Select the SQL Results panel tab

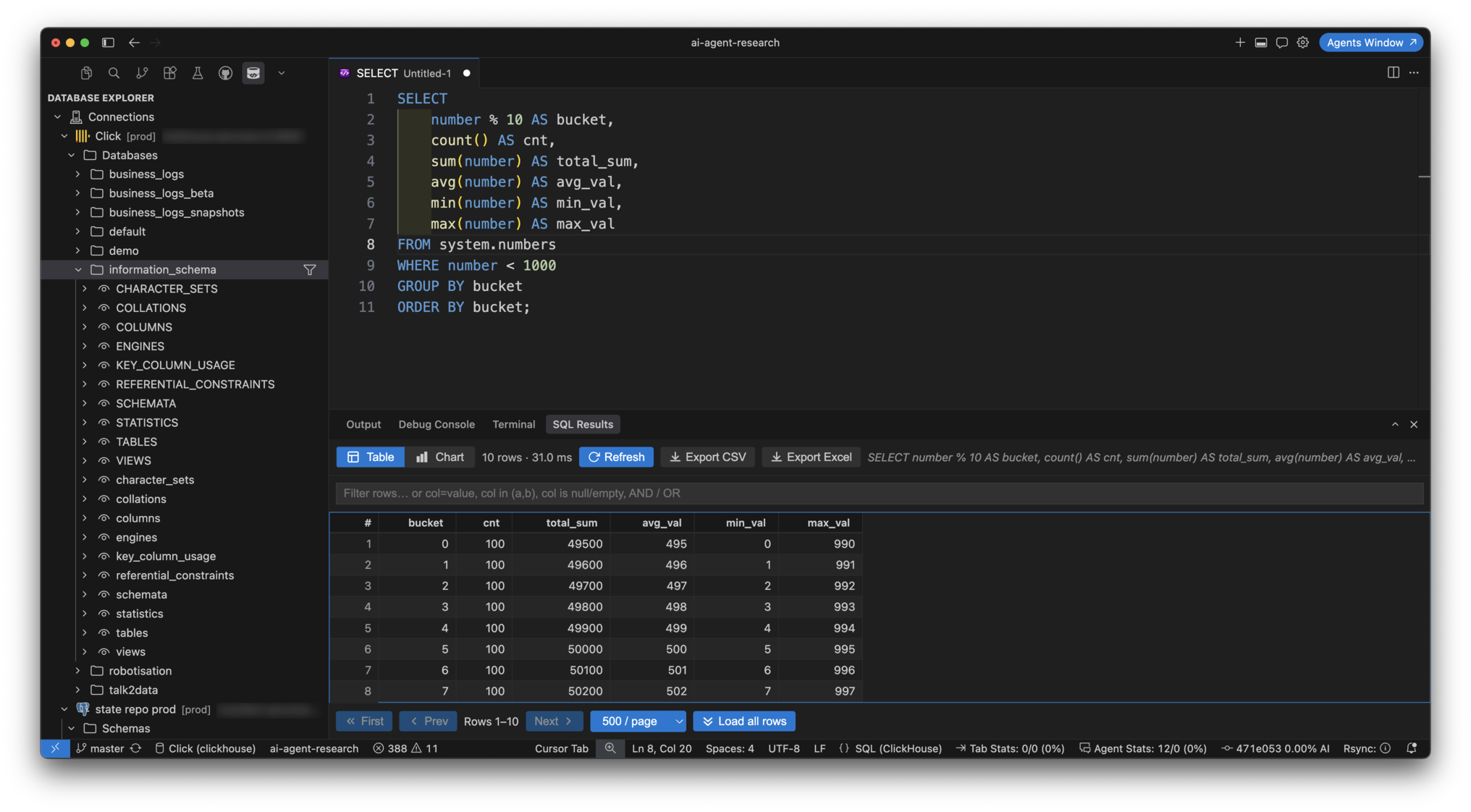point(583,425)
